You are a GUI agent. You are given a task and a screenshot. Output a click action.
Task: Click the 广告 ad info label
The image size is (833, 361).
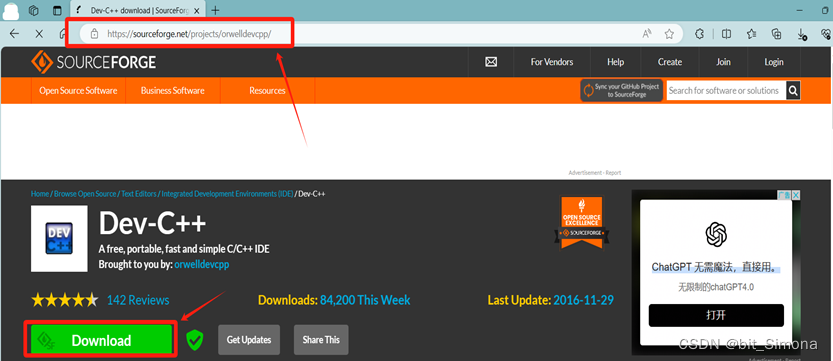pyautogui.click(x=785, y=195)
